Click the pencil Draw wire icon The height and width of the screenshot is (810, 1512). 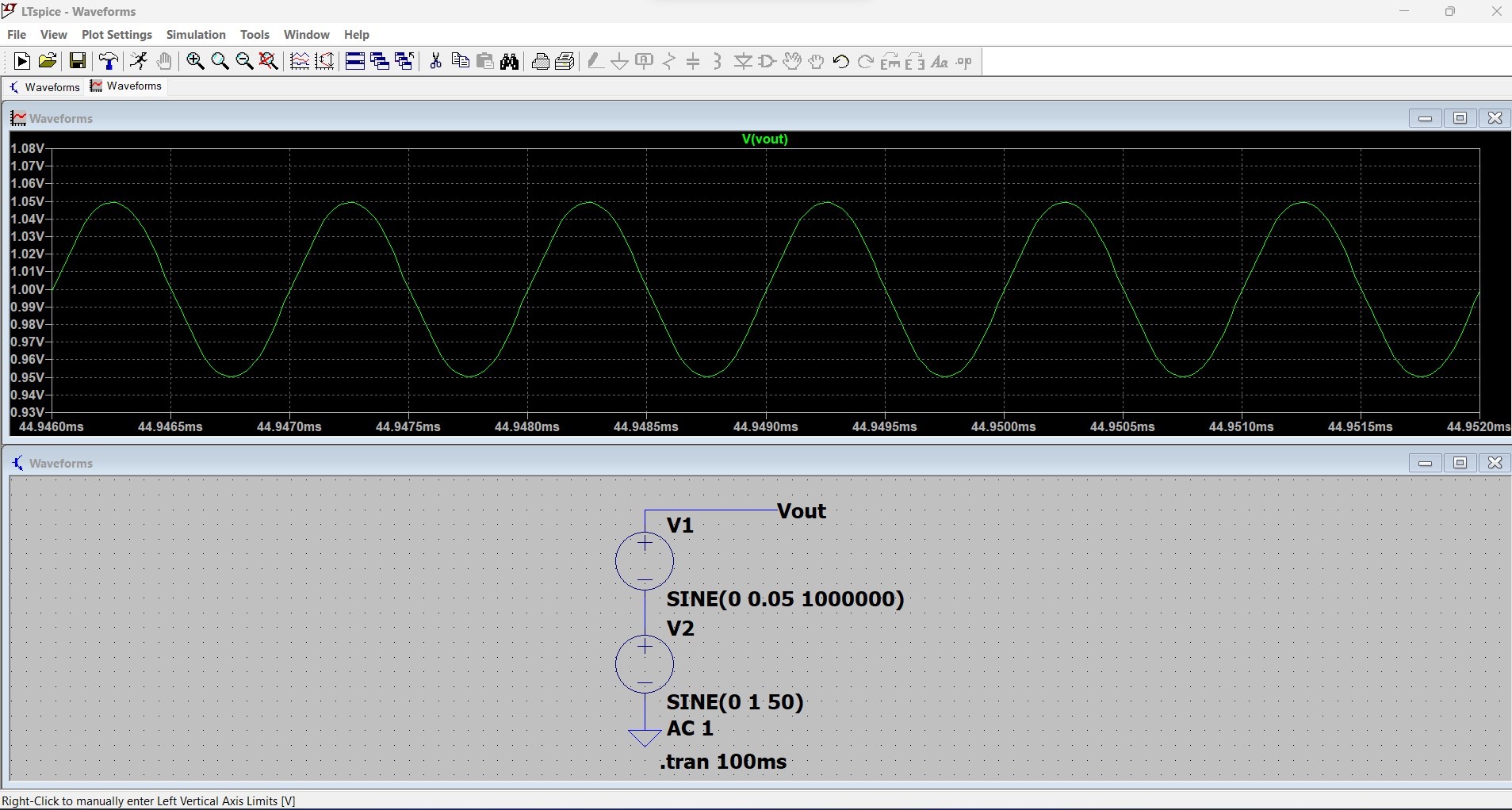595,62
